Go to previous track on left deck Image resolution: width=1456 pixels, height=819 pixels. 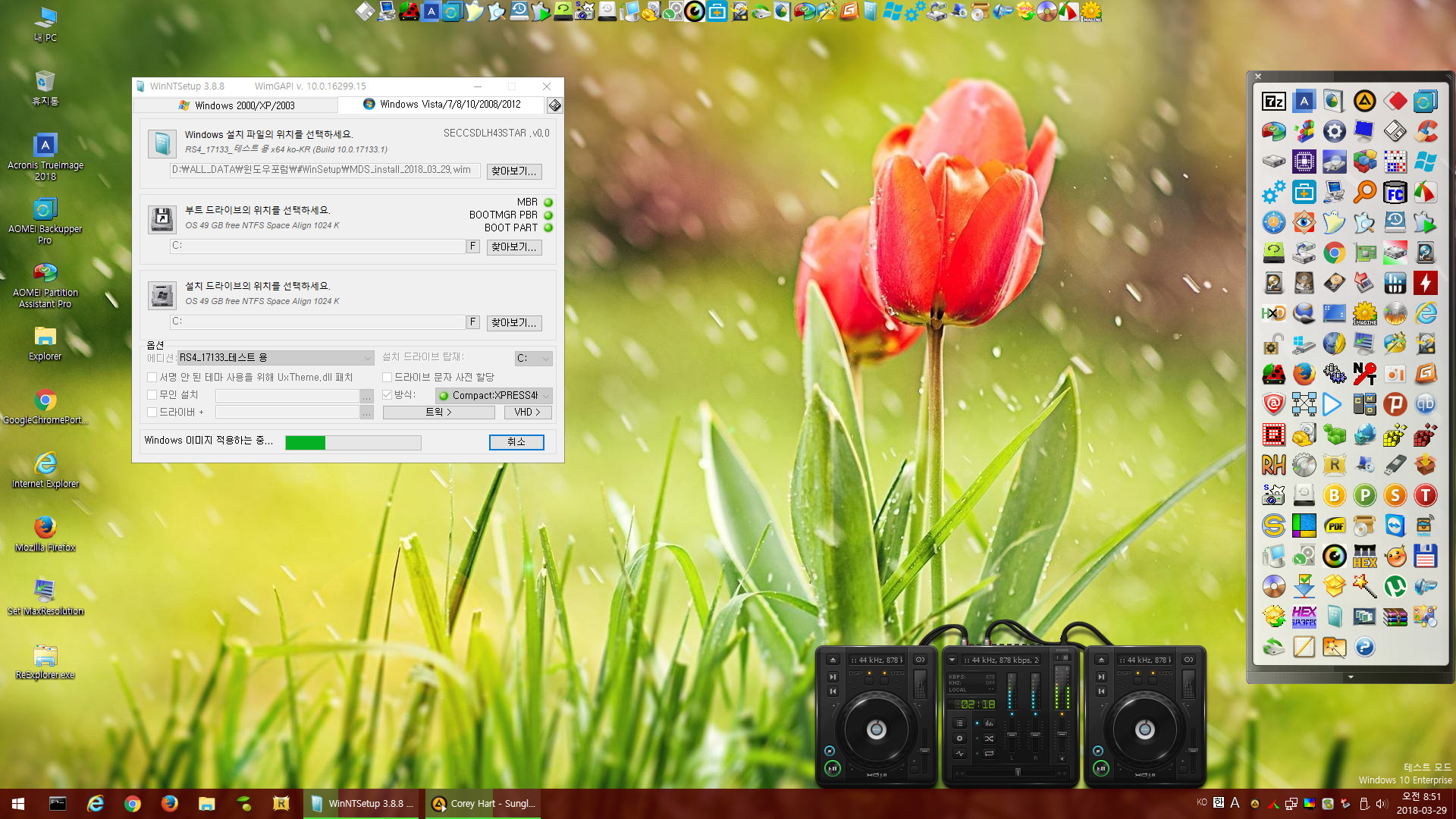click(x=833, y=692)
